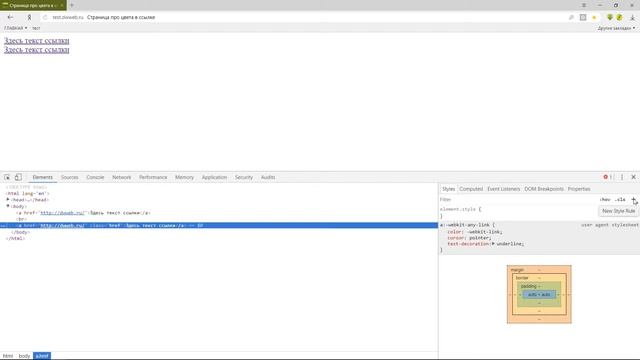This screenshot has width=640, height=360.
Task: Reload the page with the refresh icon
Action: pyautogui.click(x=45, y=18)
